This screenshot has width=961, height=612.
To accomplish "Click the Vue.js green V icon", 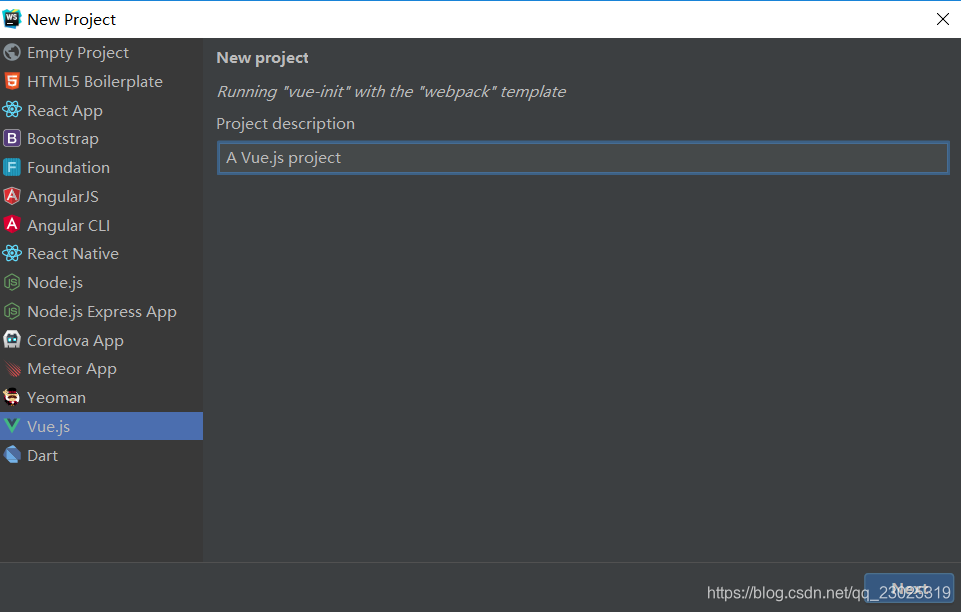I will point(12,426).
